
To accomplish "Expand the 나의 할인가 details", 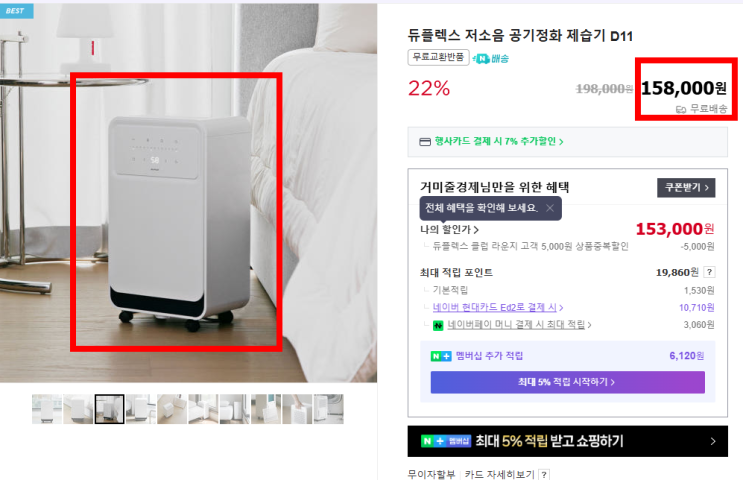I will 449,229.
